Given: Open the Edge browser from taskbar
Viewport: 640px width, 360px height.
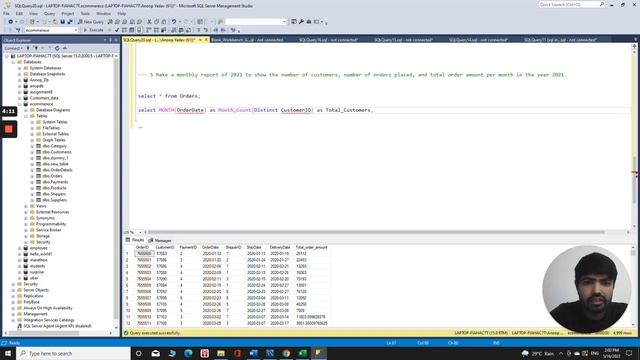Looking at the screenshot, I should point(188,353).
